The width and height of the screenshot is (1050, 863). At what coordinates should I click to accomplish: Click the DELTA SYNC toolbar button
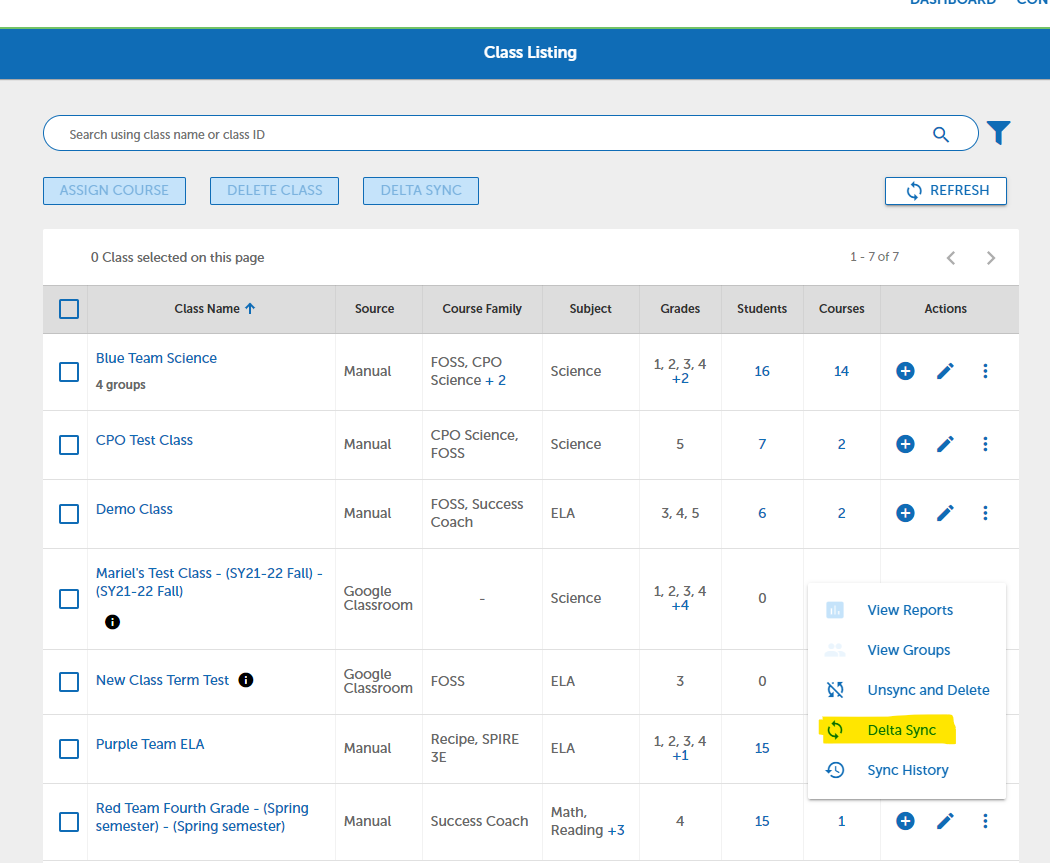tap(421, 191)
